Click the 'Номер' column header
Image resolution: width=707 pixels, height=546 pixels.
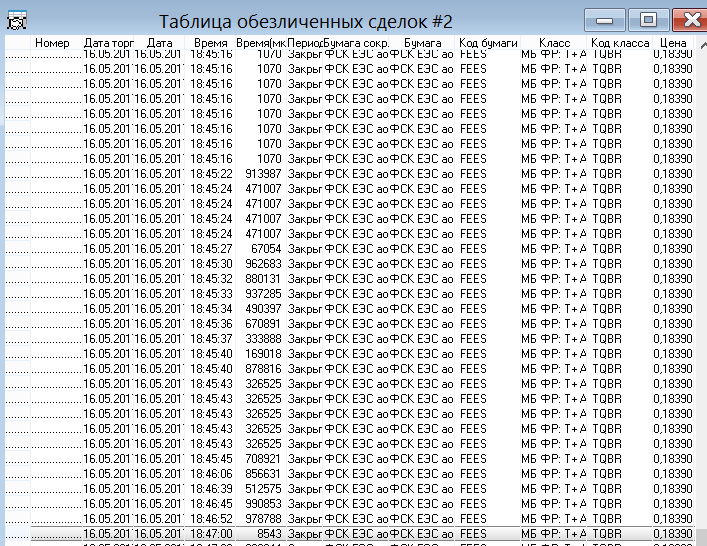52,44
